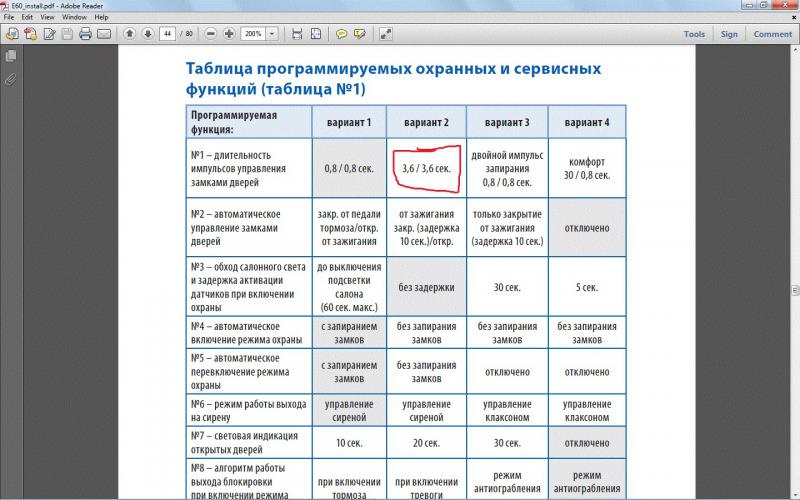Open the Edit menu
Viewport: 800px width, 500px height.
click(27, 17)
